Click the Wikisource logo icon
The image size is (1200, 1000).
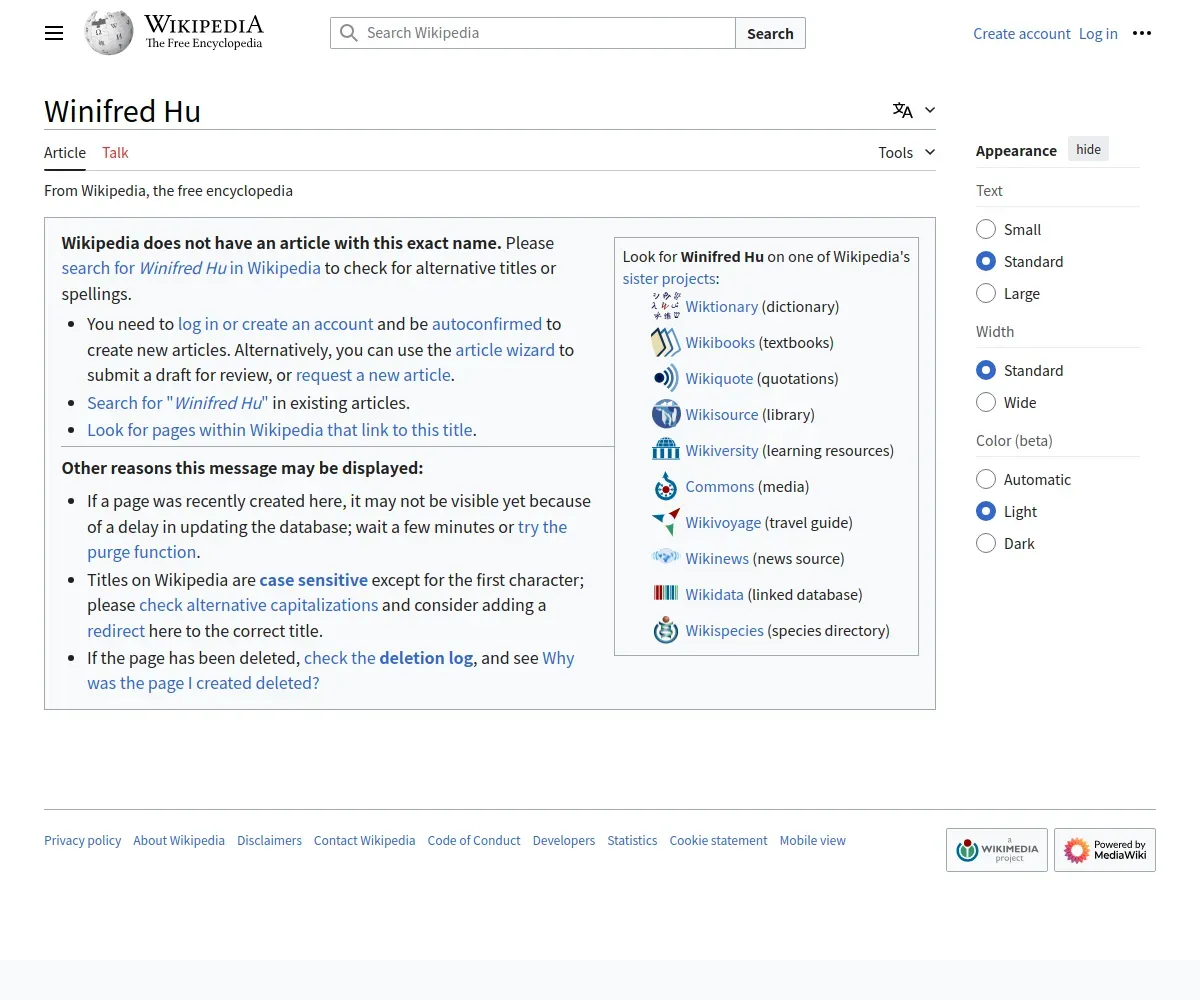666,414
